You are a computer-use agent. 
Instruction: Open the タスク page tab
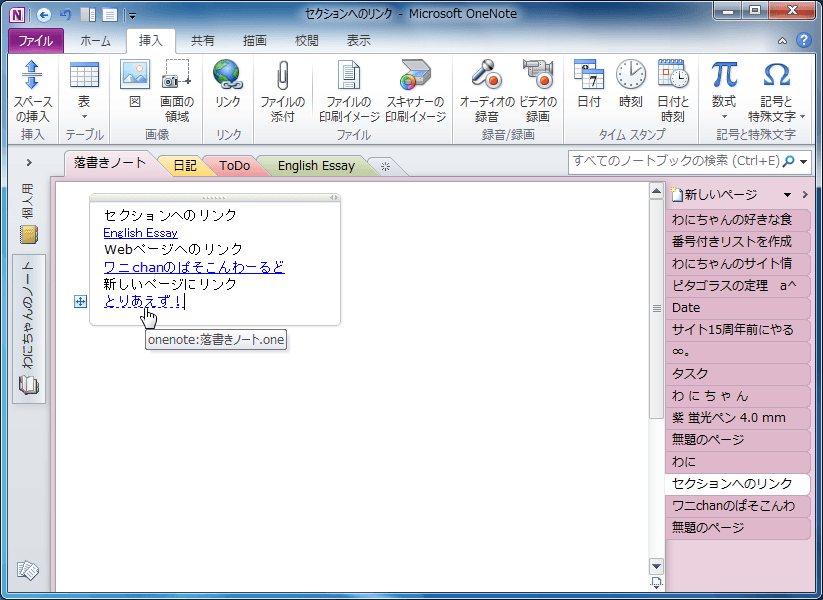pyautogui.click(x=737, y=374)
